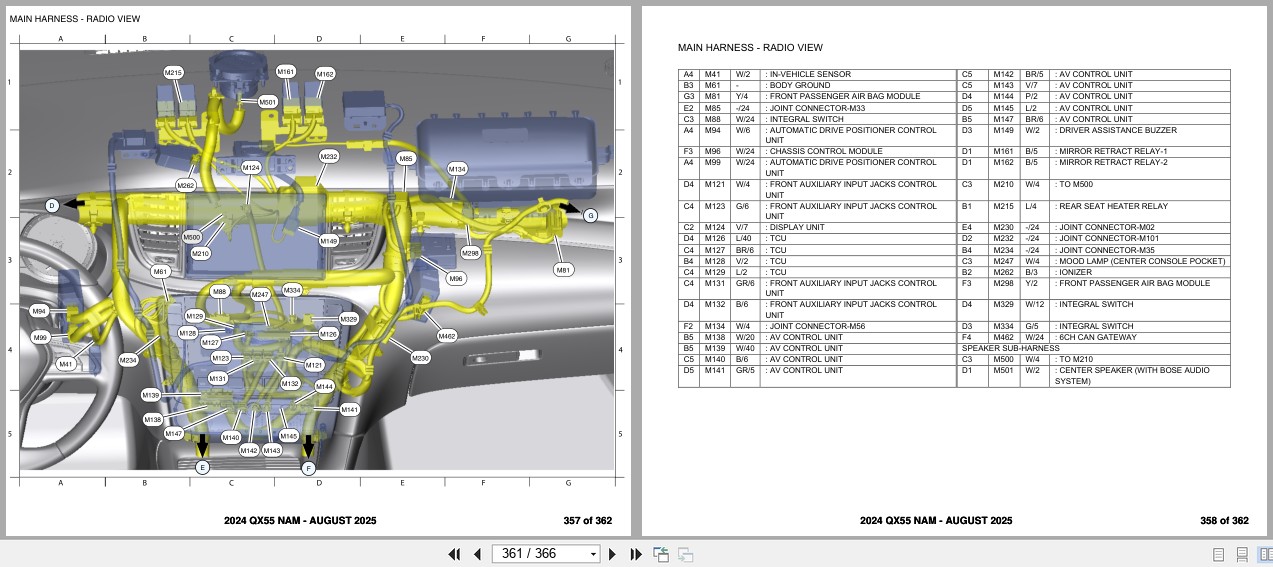Select the M149 connector callout

[329, 241]
